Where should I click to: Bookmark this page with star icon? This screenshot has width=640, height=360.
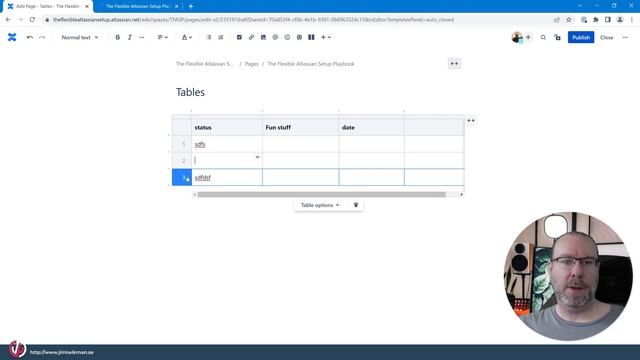(569, 20)
